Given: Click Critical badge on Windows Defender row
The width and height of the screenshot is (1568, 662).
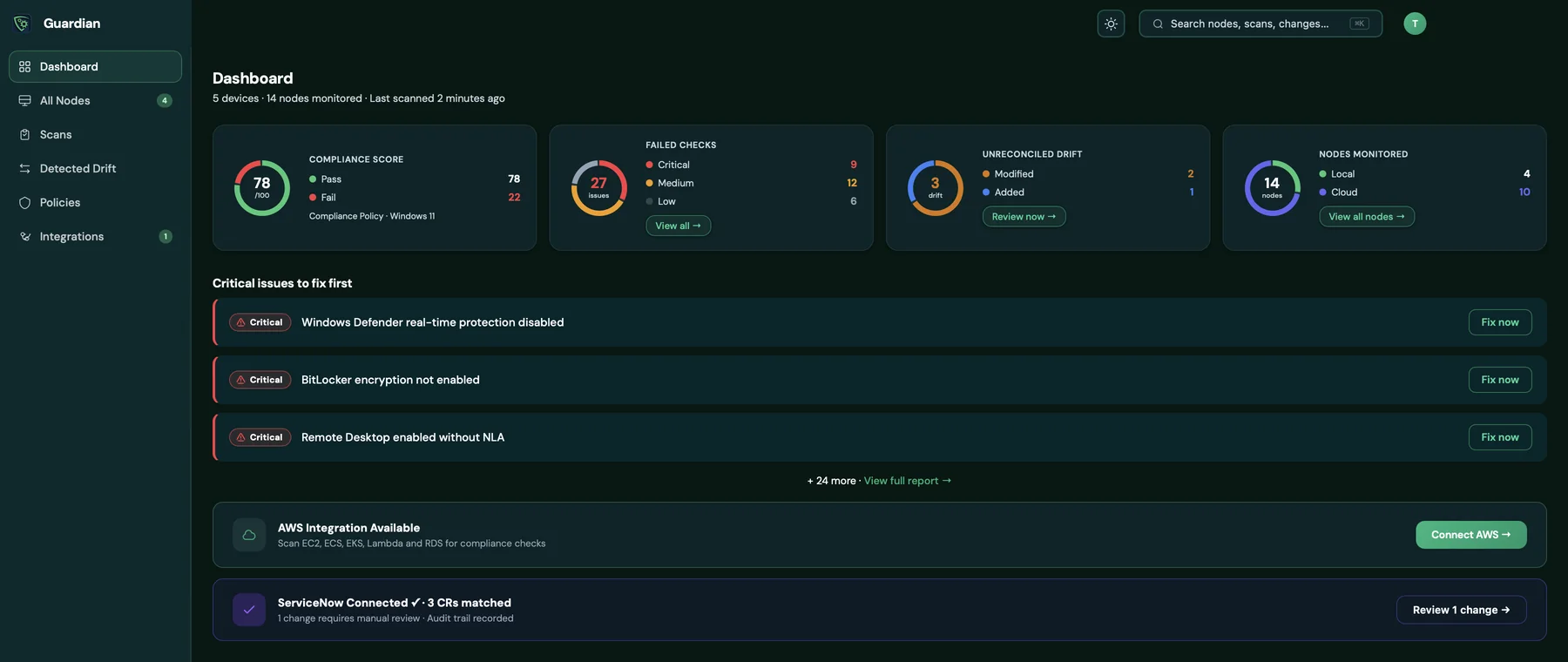Looking at the screenshot, I should tap(260, 322).
